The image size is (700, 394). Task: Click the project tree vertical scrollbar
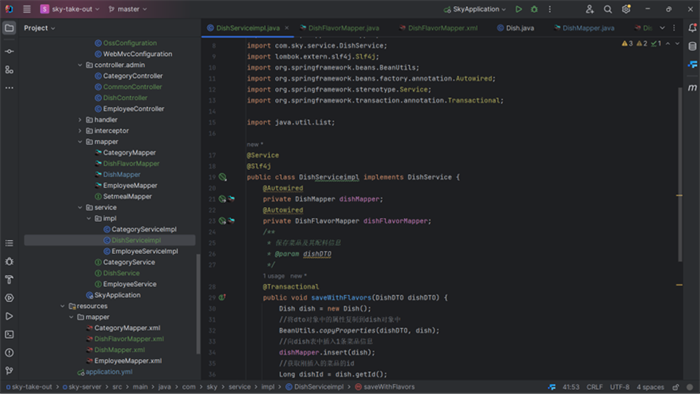198,303
